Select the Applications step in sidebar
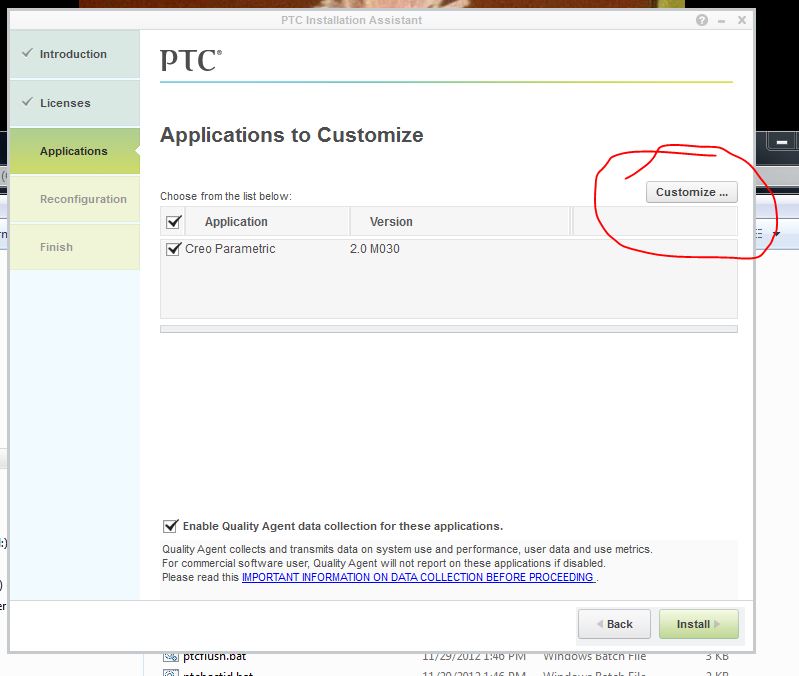 tap(74, 151)
